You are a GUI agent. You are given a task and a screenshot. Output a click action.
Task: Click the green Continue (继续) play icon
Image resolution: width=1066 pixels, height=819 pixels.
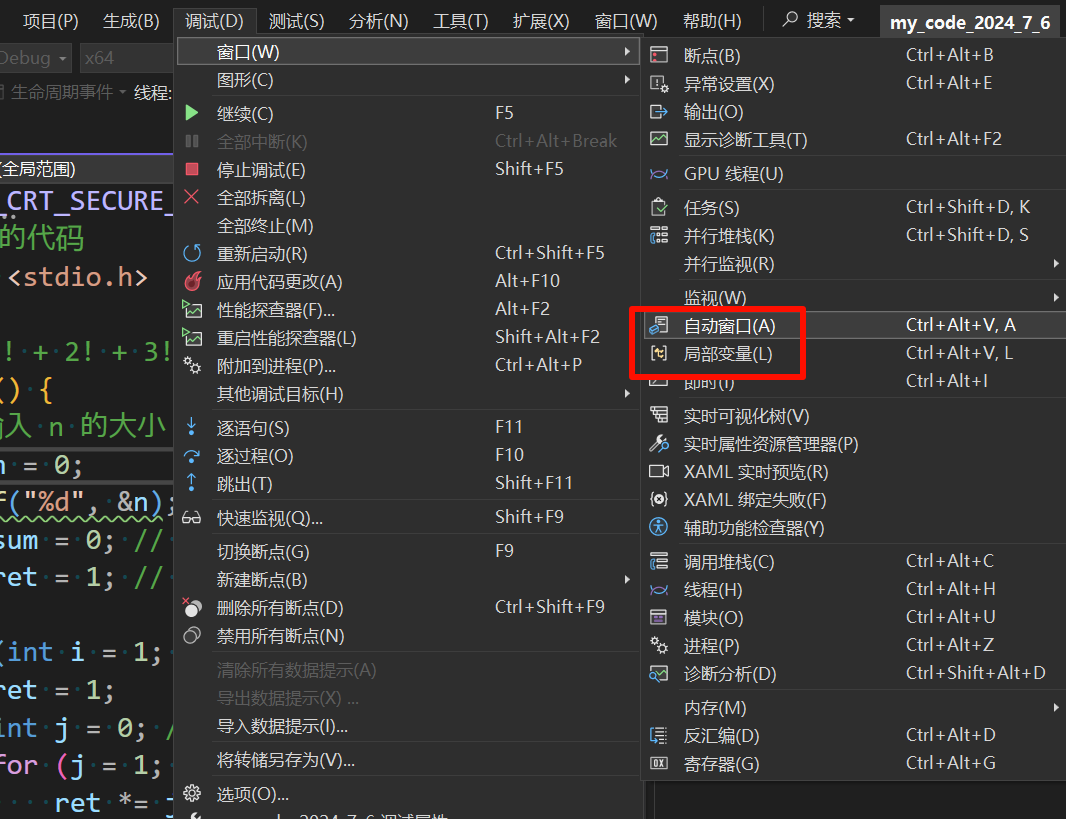click(x=192, y=114)
